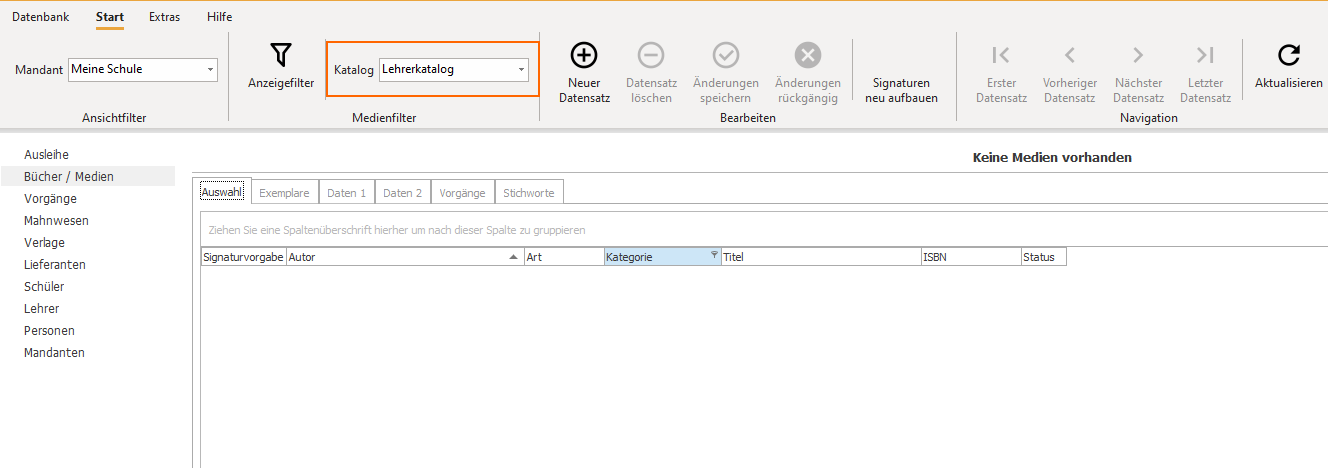Open Verlage in the sidebar
The height and width of the screenshot is (468, 1328).
[x=44, y=243]
